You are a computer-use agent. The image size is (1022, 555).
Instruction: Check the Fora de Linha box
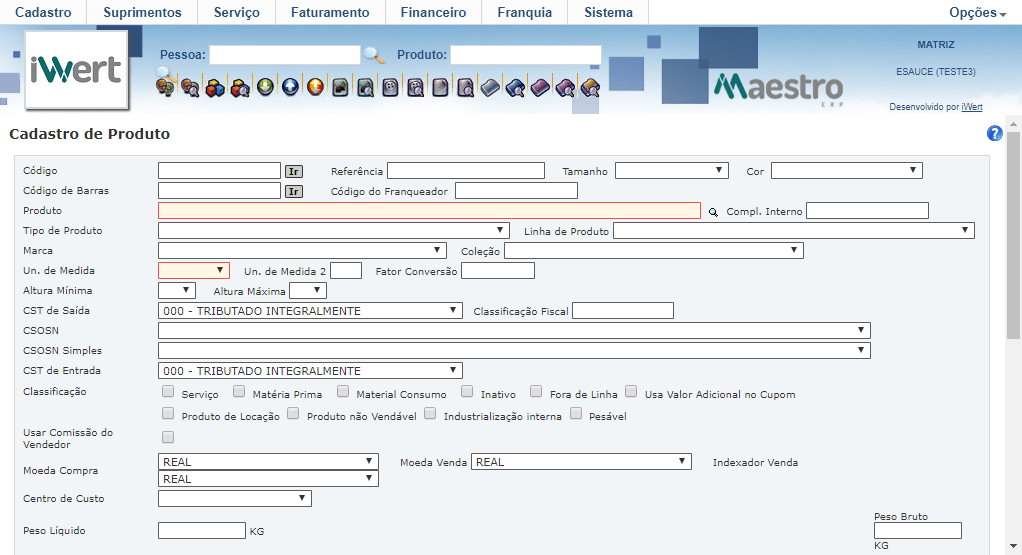point(536,391)
